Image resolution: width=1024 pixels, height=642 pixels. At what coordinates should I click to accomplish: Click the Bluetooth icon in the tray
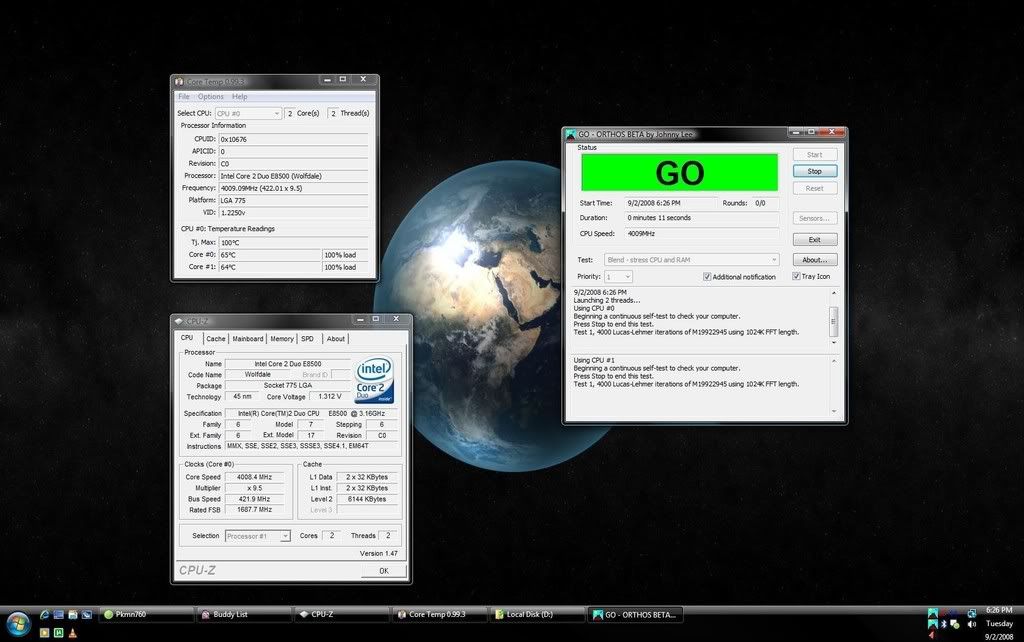pos(943,623)
